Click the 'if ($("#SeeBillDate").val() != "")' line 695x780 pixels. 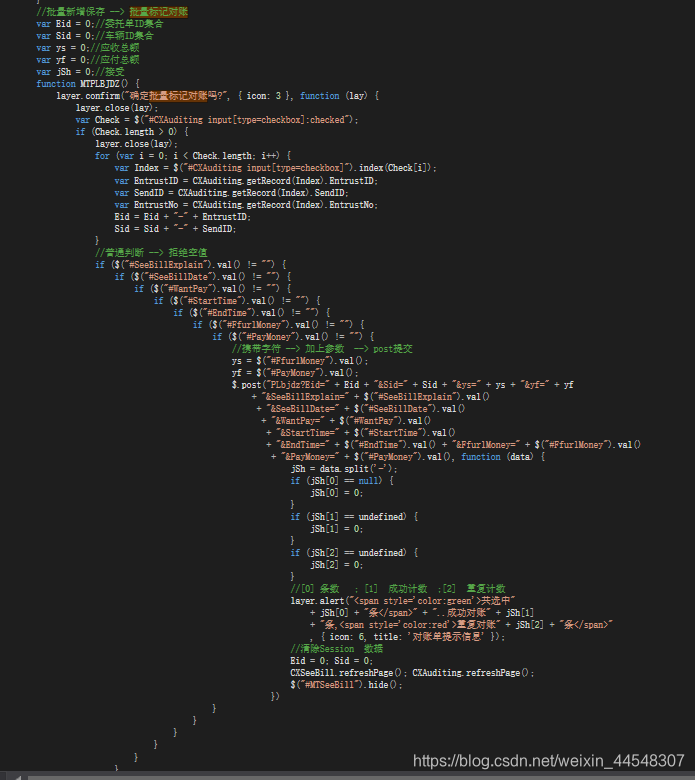(x=203, y=276)
